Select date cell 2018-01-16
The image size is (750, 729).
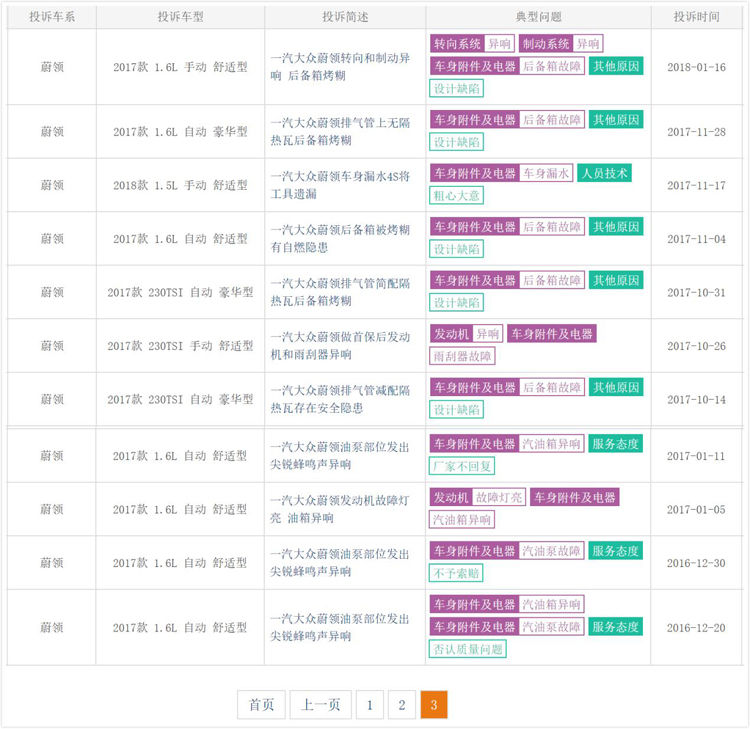tap(696, 67)
